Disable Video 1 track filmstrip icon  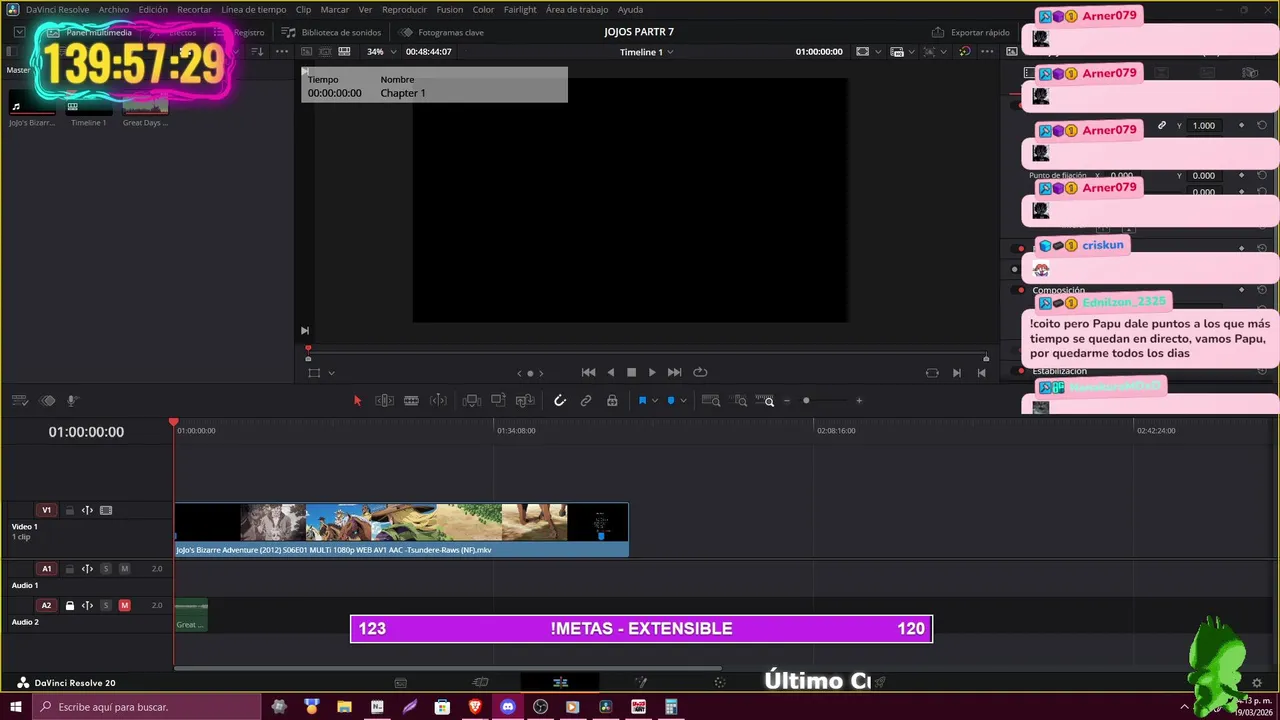pyautogui.click(x=106, y=511)
